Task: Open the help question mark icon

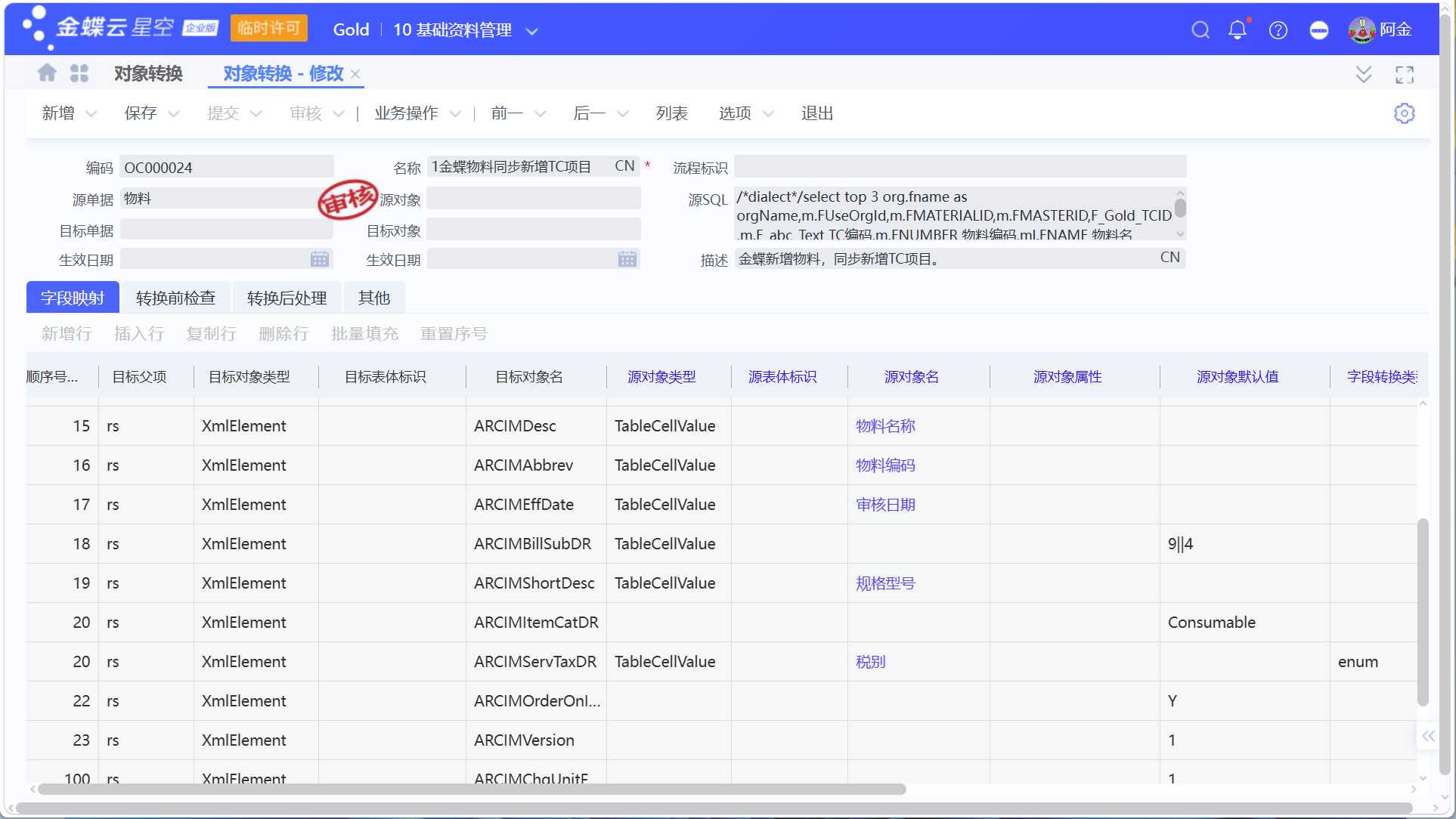Action: [1278, 30]
